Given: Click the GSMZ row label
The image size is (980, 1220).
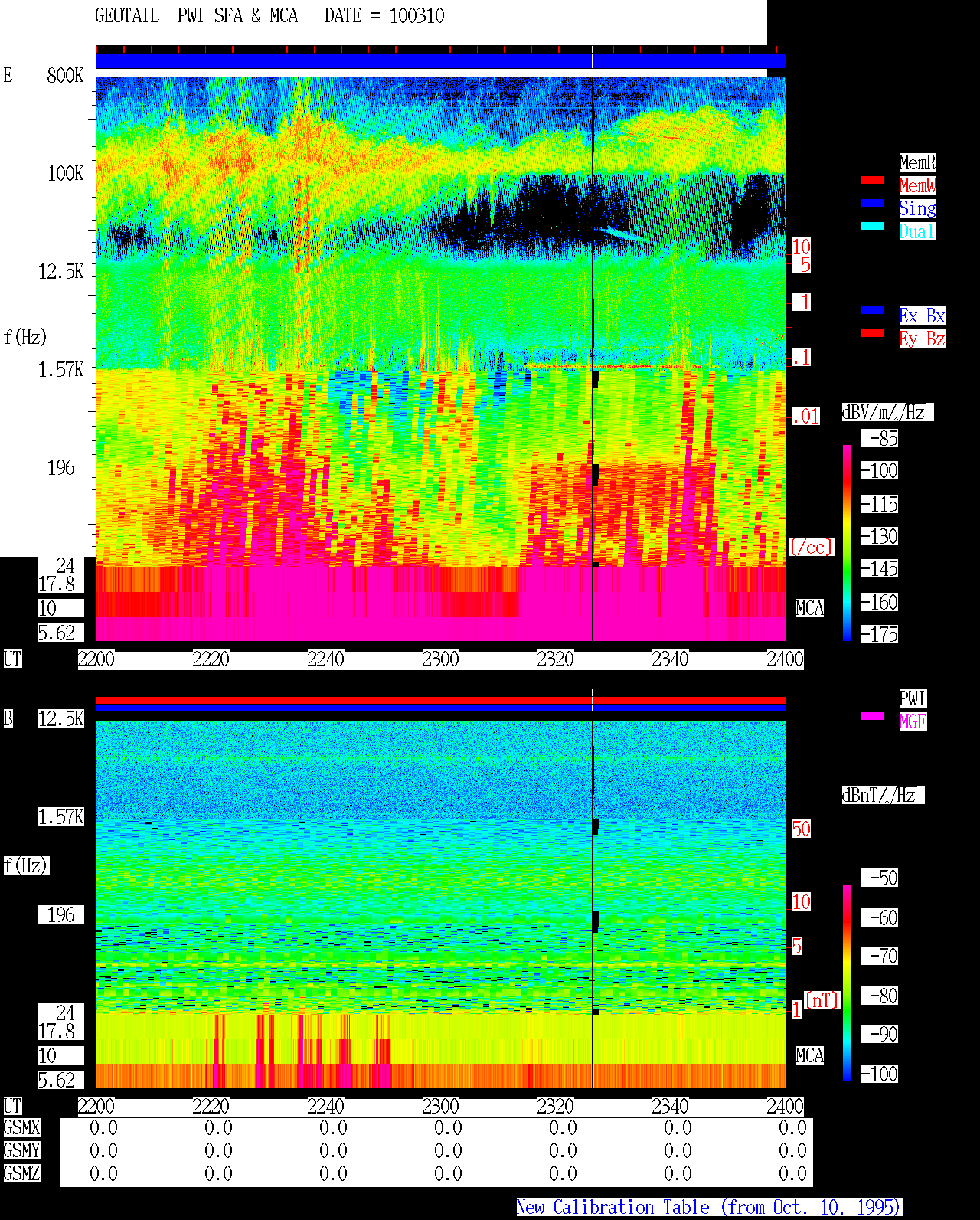Looking at the screenshot, I should coord(21,1174).
